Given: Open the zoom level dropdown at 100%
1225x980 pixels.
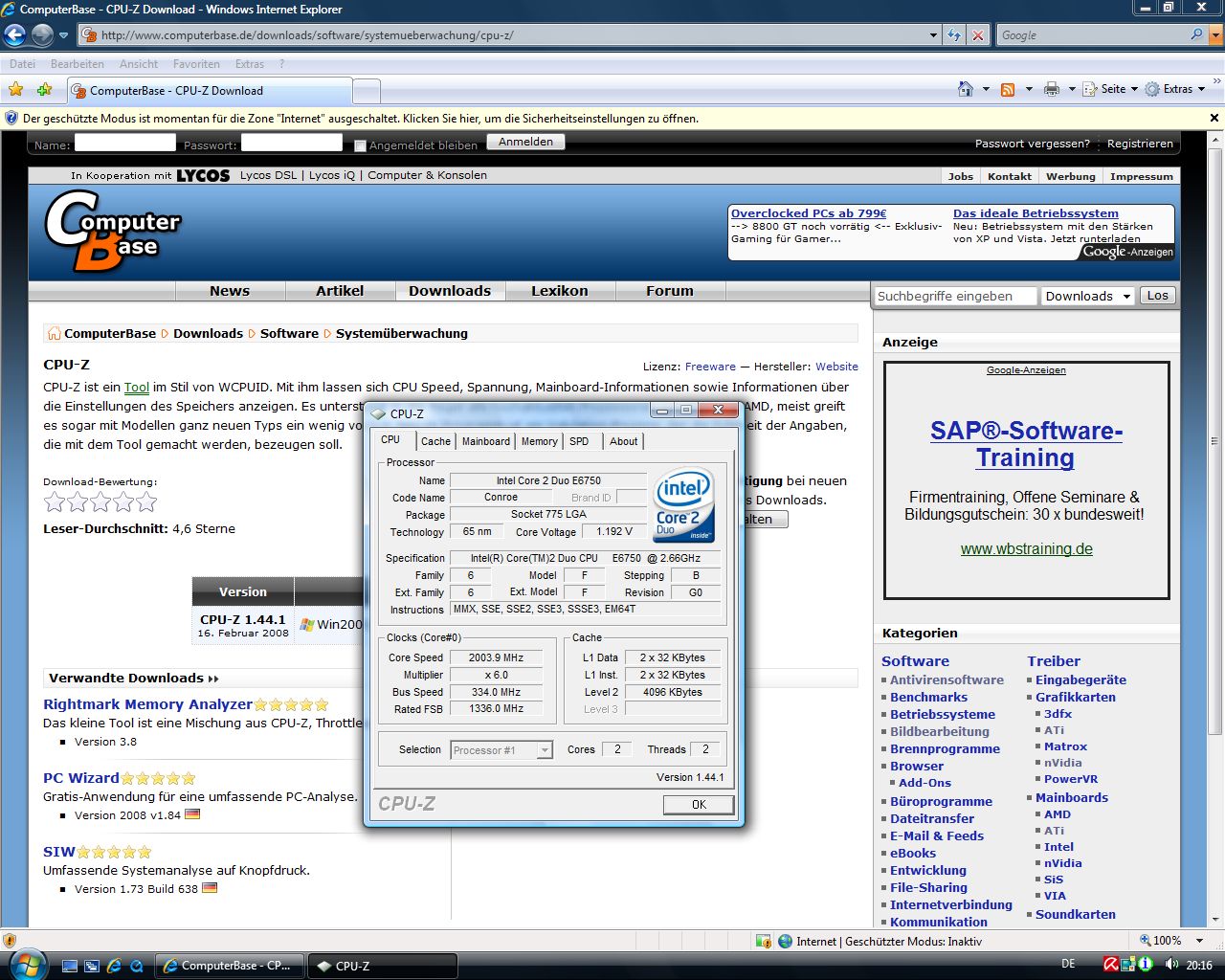Looking at the screenshot, I should pyautogui.click(x=1200, y=941).
